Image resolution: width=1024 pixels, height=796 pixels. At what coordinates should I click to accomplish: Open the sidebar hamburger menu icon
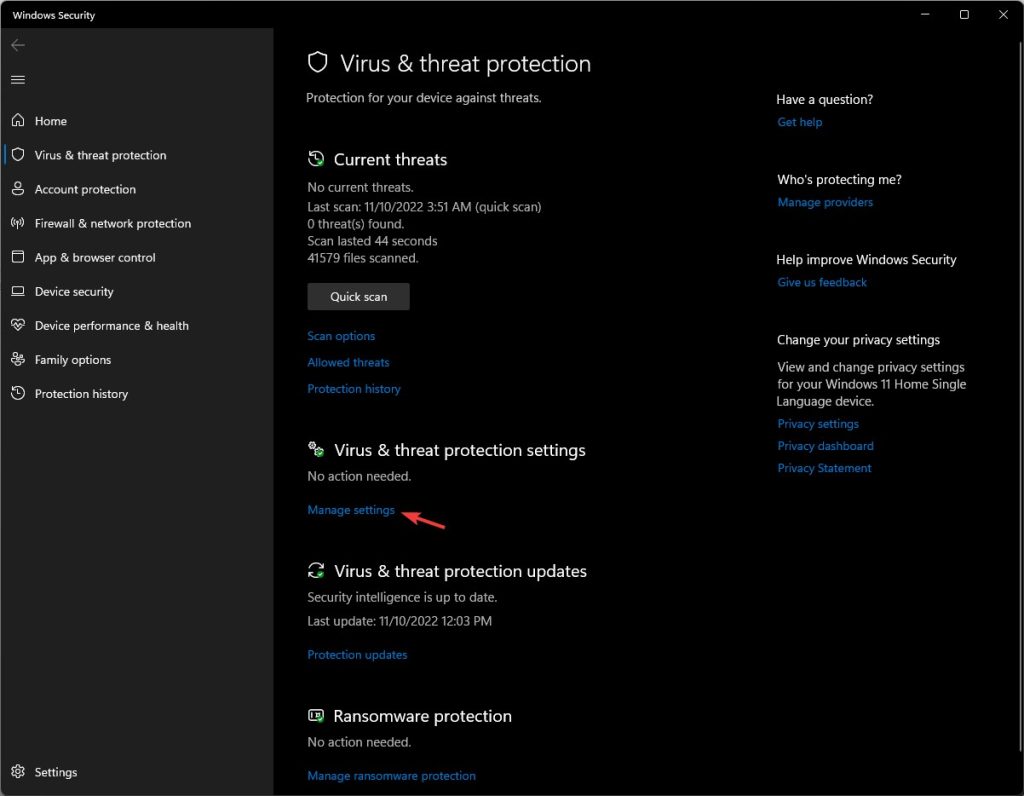17,79
